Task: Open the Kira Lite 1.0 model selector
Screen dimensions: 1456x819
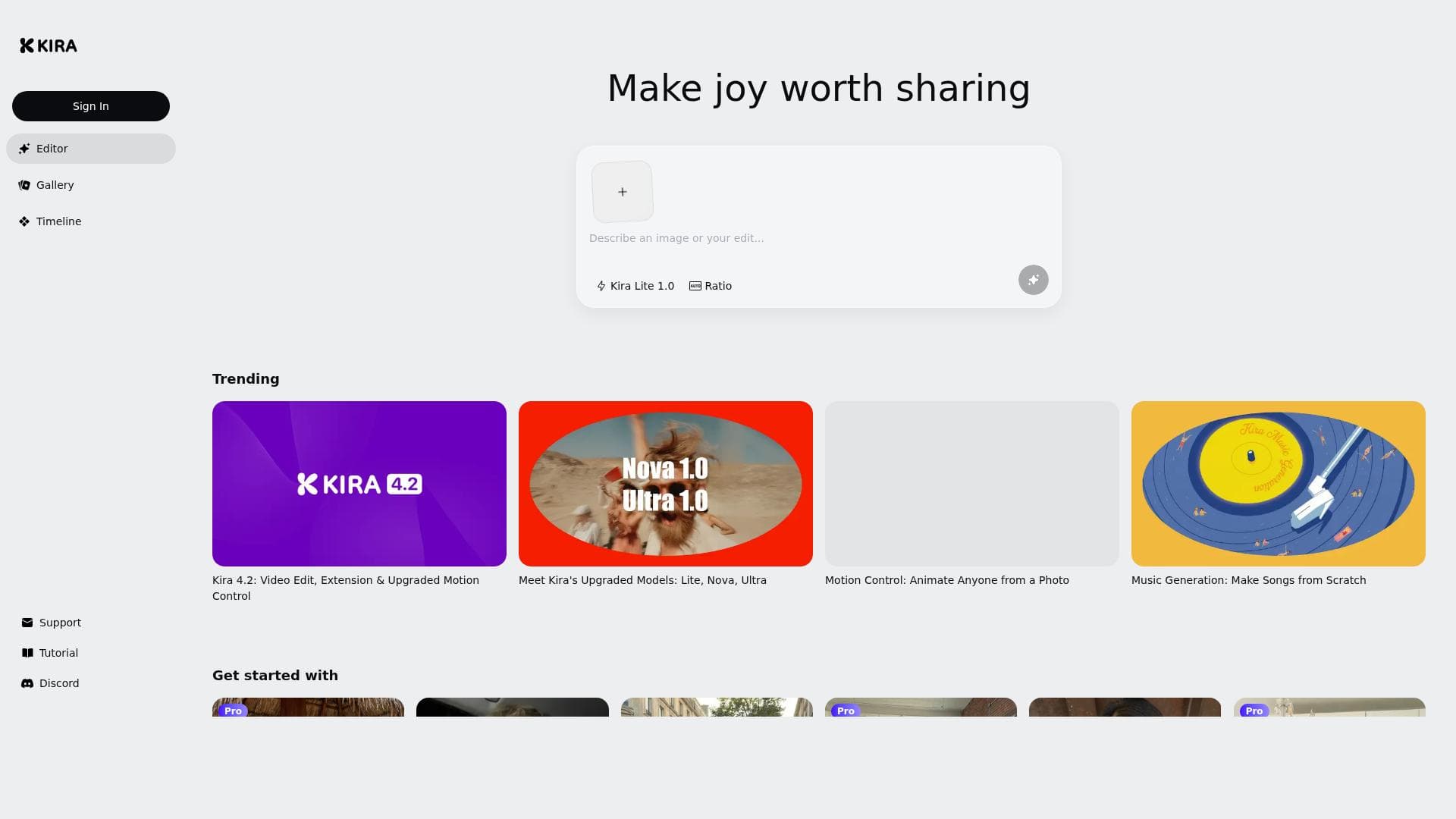Action: pos(635,286)
